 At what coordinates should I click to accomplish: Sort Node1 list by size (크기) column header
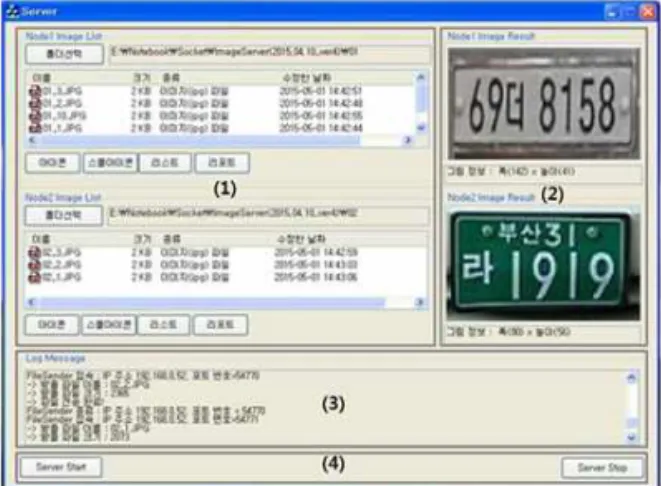[x=142, y=78]
